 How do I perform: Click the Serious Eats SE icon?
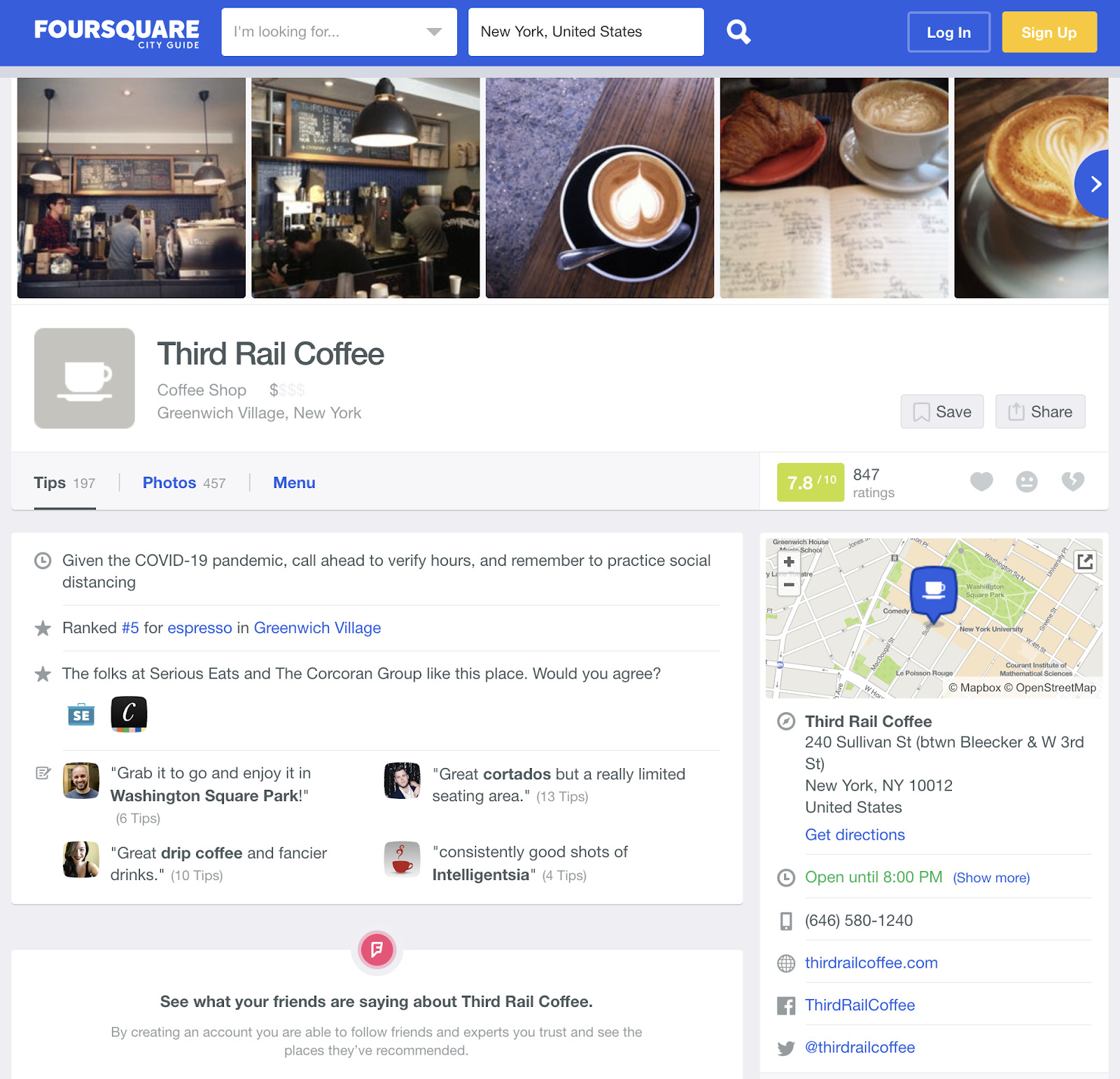pos(81,714)
